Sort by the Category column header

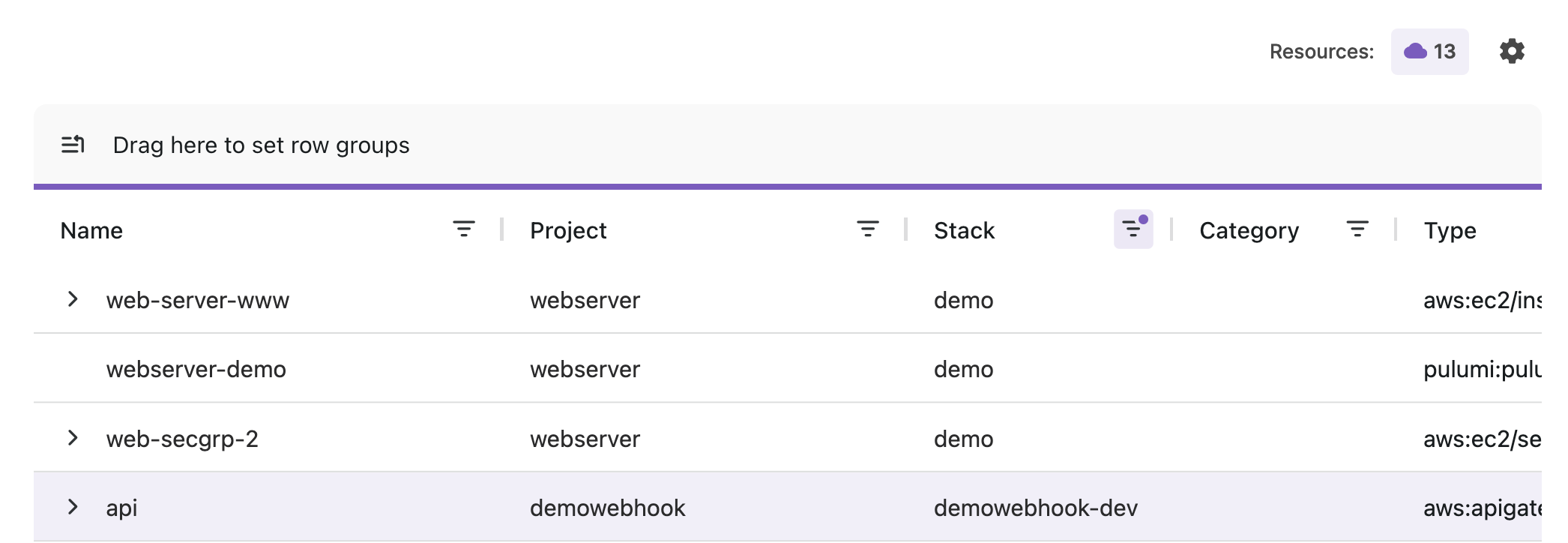click(1249, 230)
